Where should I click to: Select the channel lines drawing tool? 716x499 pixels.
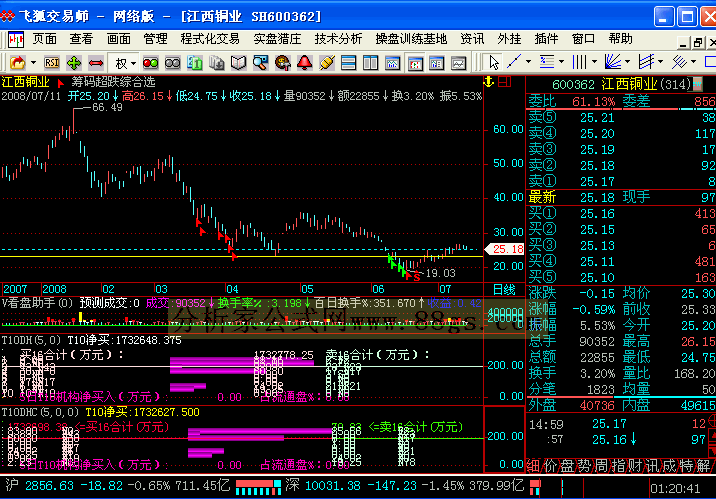coord(646,61)
